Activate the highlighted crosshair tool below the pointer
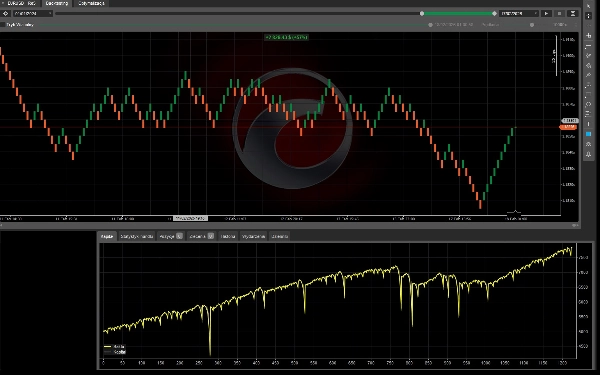This screenshot has height=375, width=600. (x=589, y=16)
